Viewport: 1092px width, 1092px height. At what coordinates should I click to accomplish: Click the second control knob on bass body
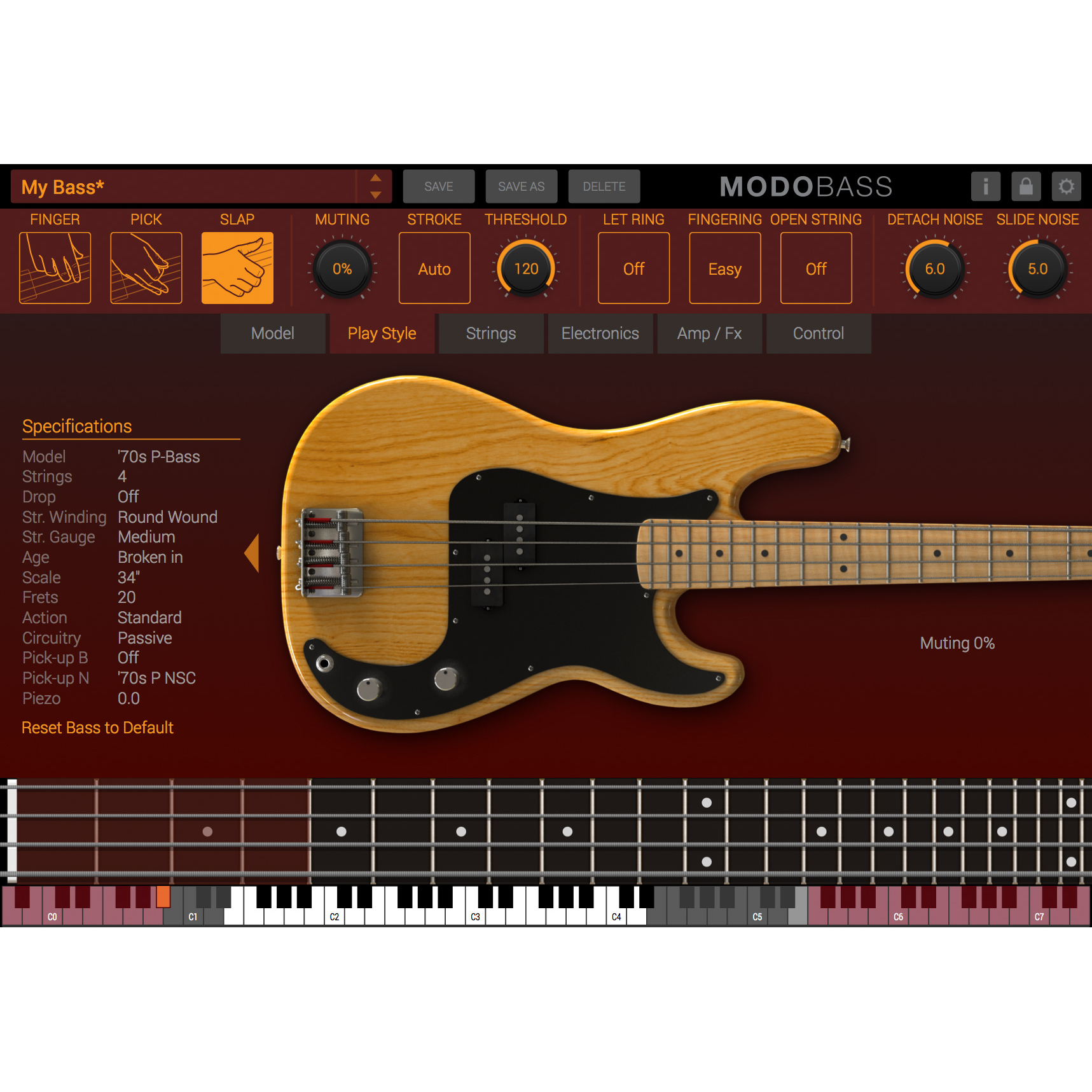(x=446, y=679)
